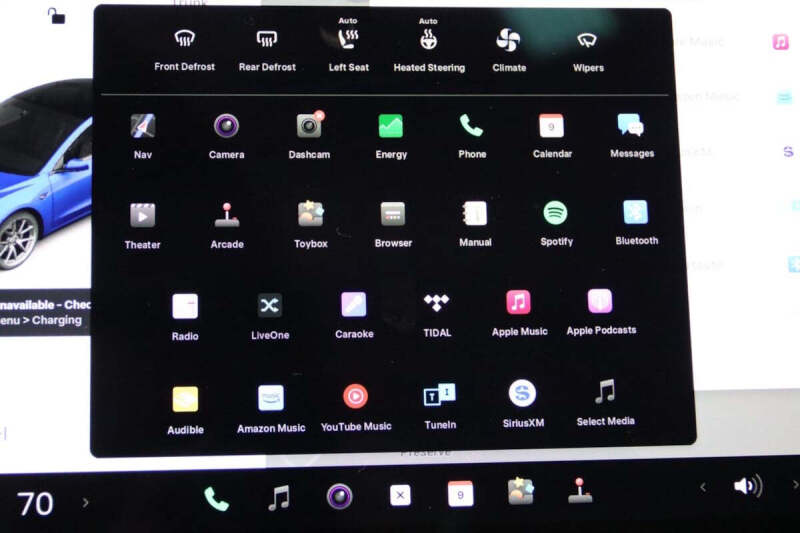Toggle Heated Steering
The height and width of the screenshot is (533, 800).
click(x=429, y=46)
